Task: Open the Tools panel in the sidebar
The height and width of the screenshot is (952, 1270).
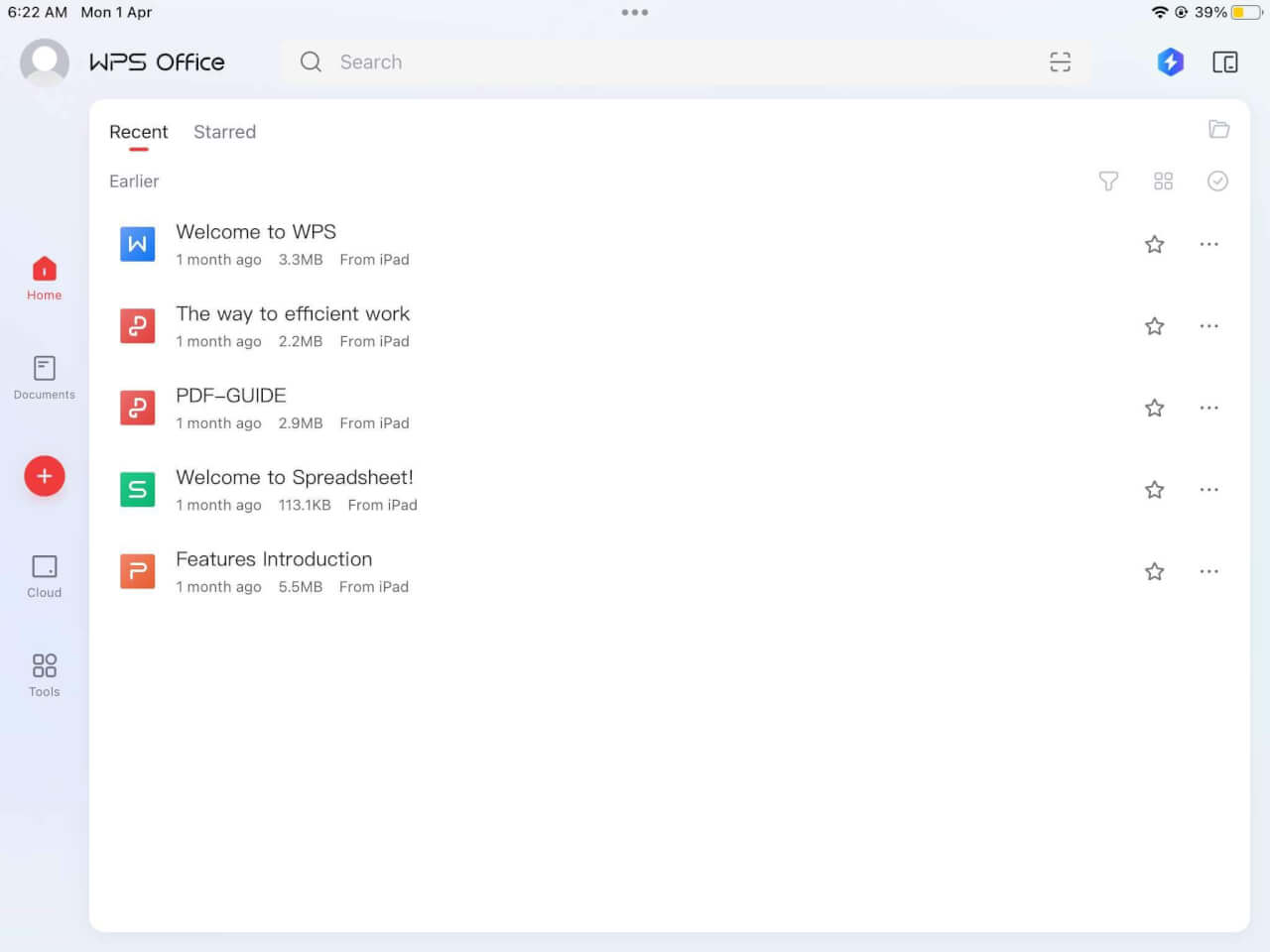Action: click(x=44, y=672)
